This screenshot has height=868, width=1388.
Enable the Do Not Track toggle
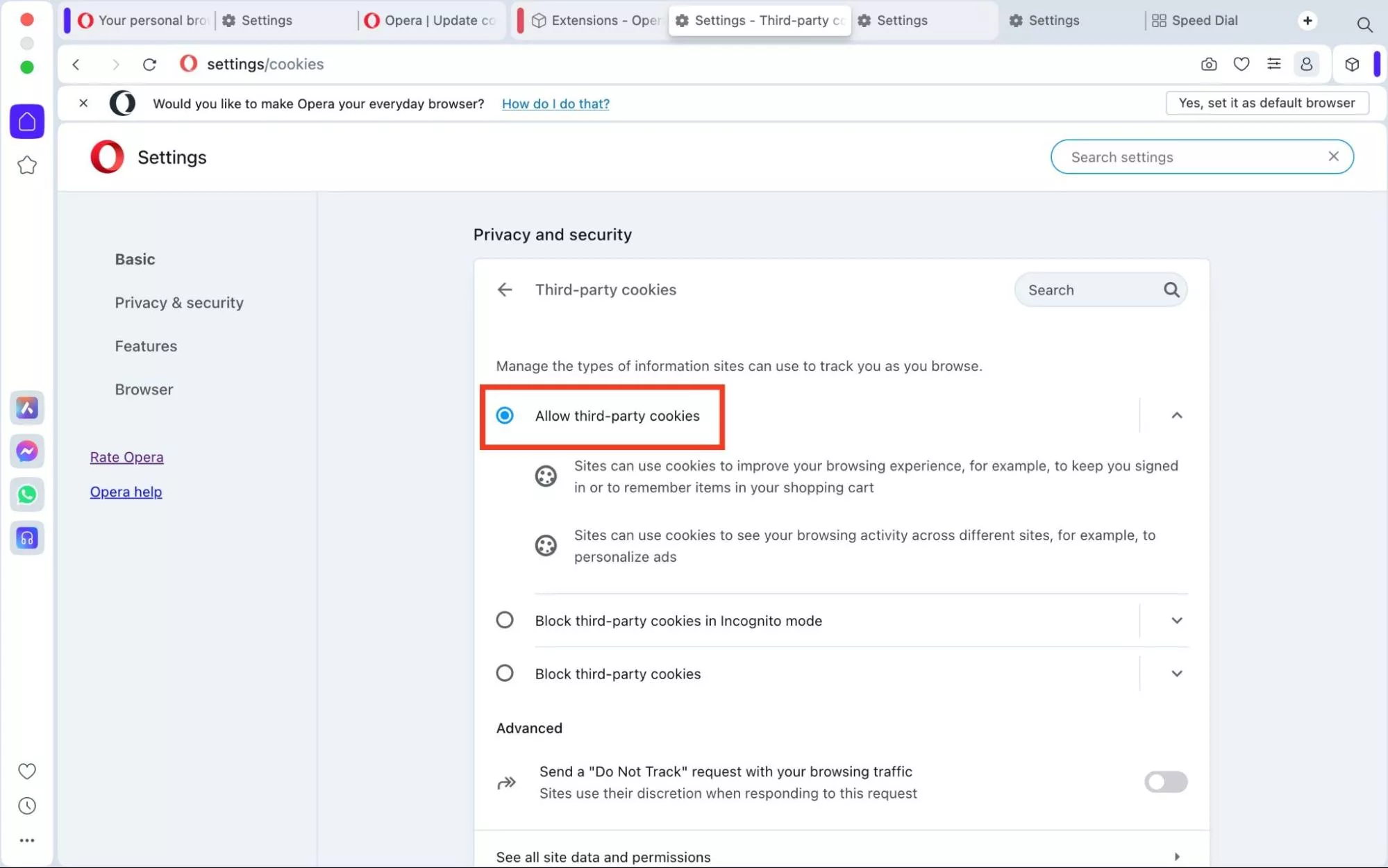[1165, 782]
